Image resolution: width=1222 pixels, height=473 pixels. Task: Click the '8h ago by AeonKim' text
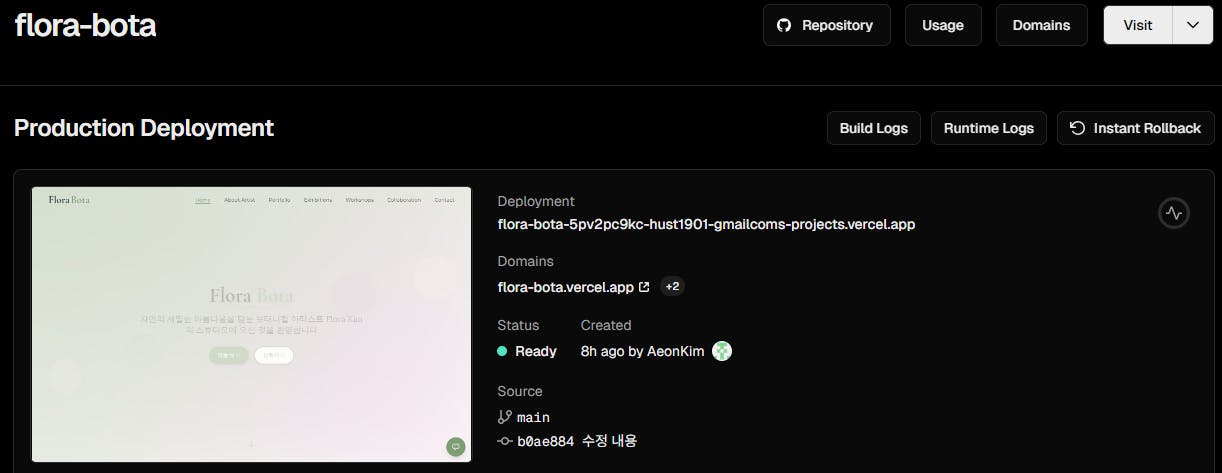point(642,351)
